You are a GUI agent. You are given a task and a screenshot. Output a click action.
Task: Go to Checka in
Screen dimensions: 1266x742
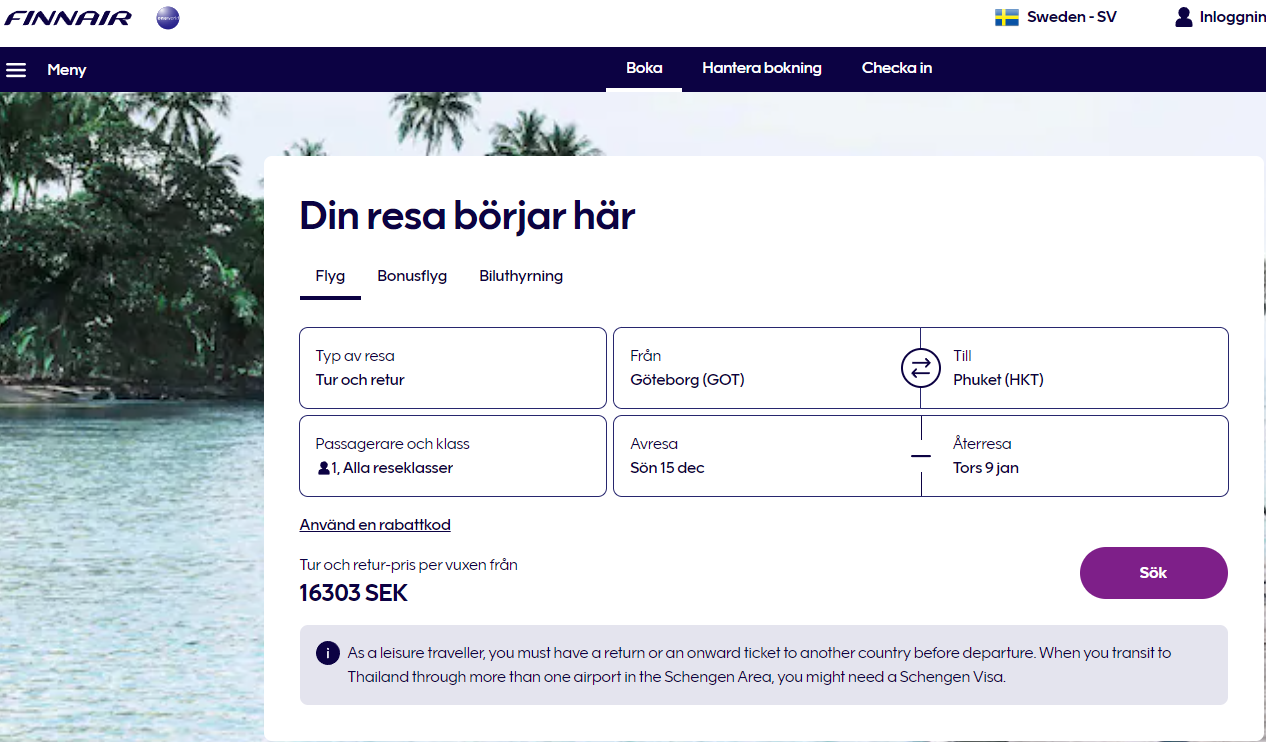897,68
